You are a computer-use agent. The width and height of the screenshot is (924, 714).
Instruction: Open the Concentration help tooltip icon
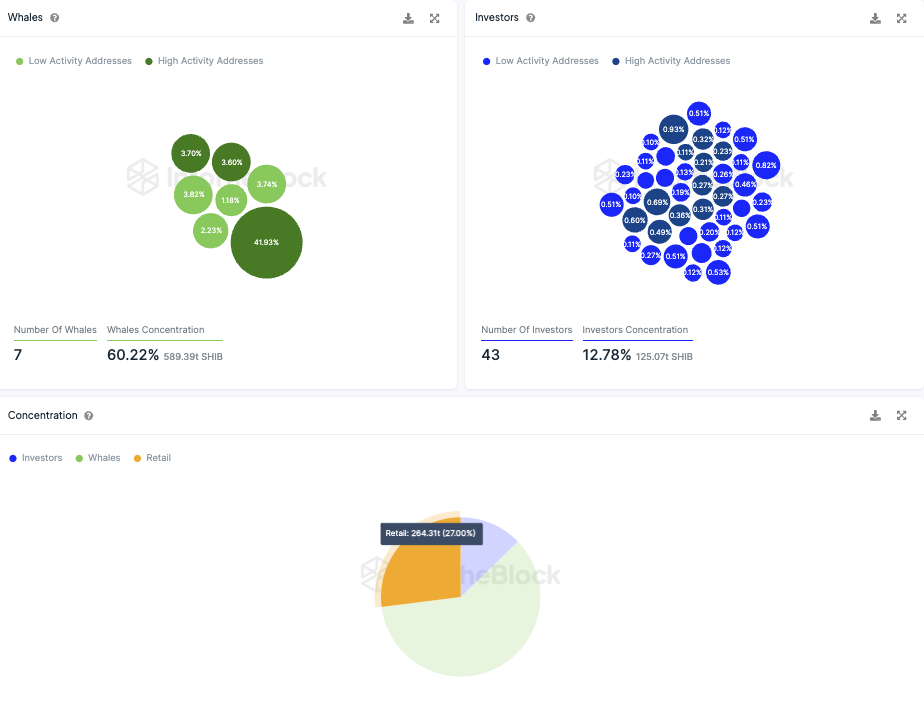[88, 415]
